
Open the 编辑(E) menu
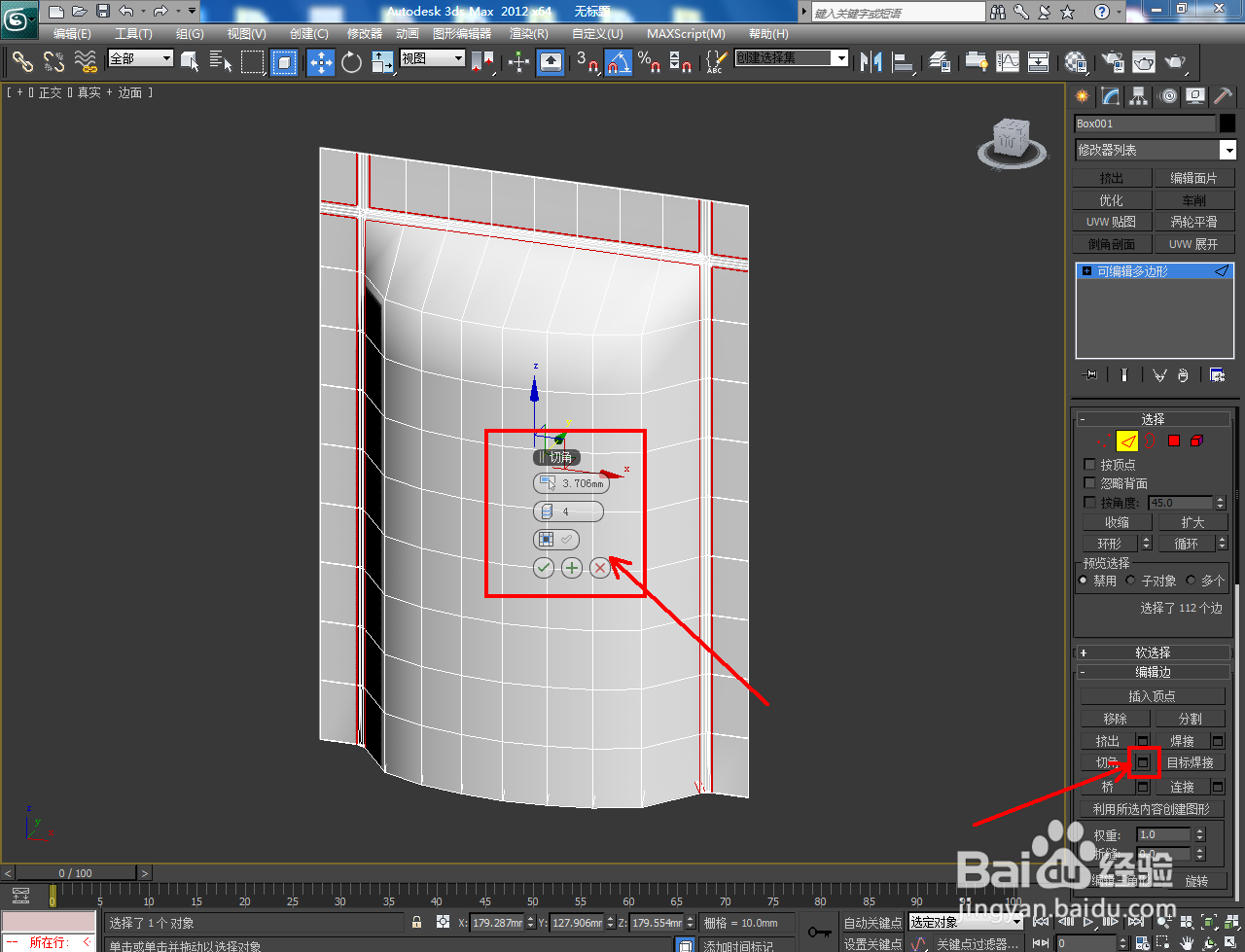[x=72, y=33]
